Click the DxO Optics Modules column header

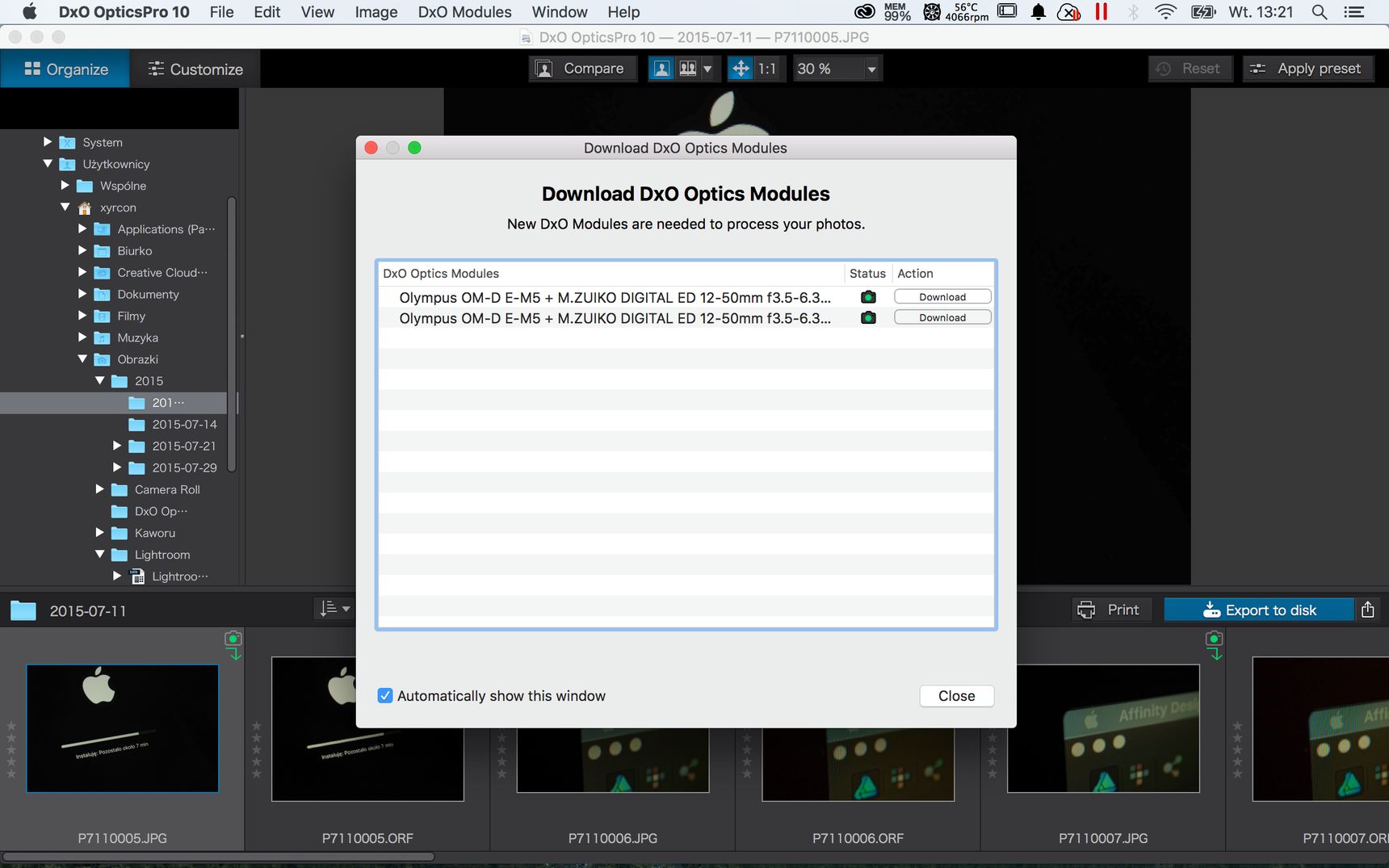click(x=611, y=274)
